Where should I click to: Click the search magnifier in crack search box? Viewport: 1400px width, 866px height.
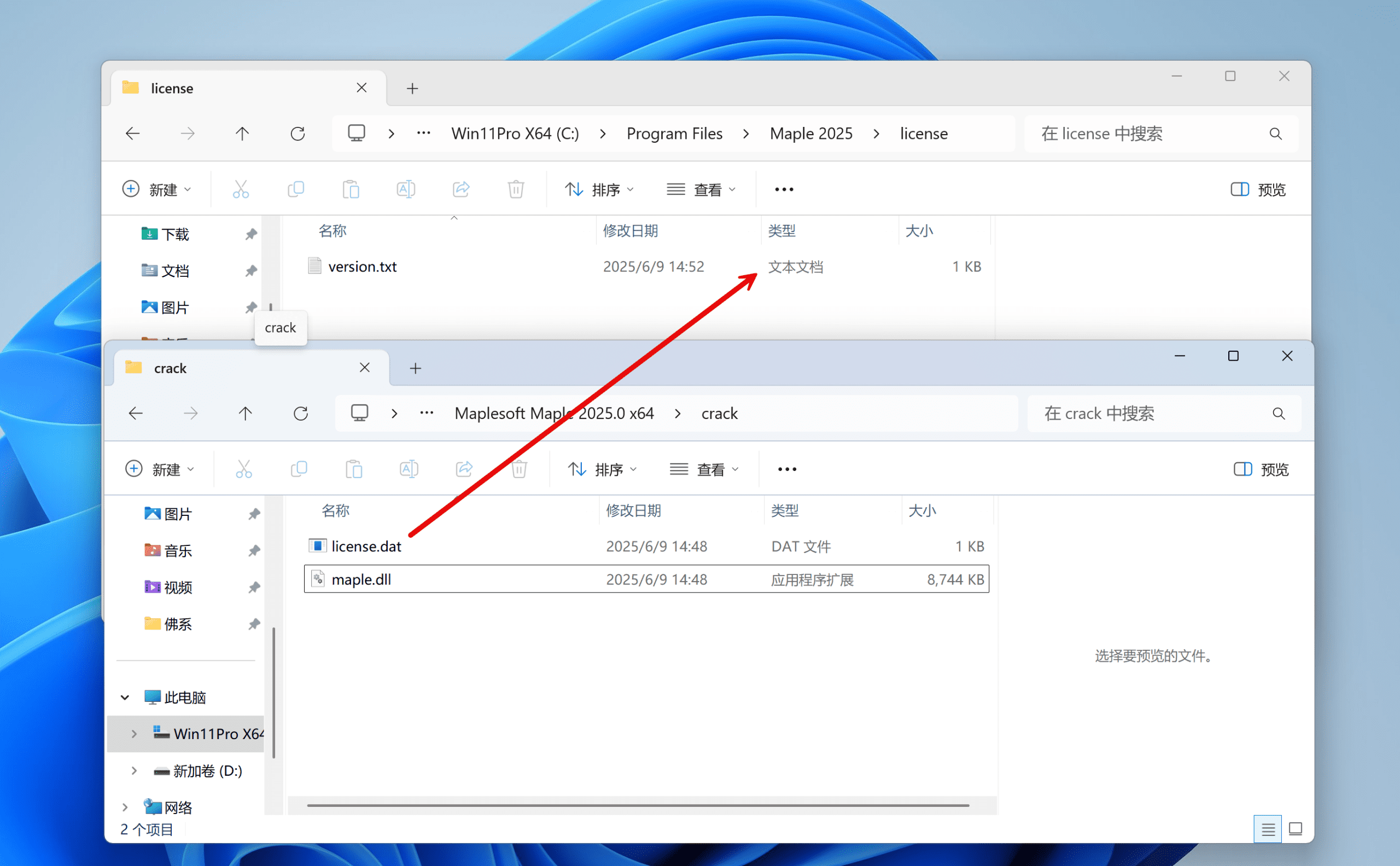coord(1278,414)
